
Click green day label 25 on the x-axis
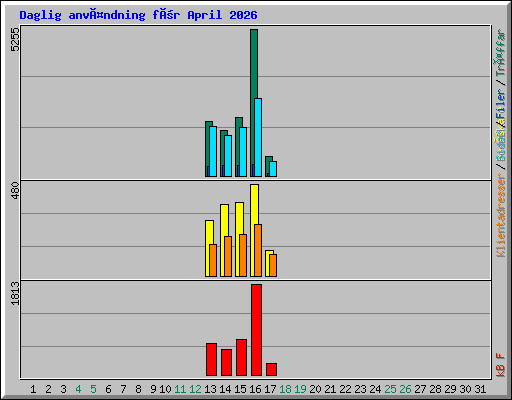coord(390,389)
